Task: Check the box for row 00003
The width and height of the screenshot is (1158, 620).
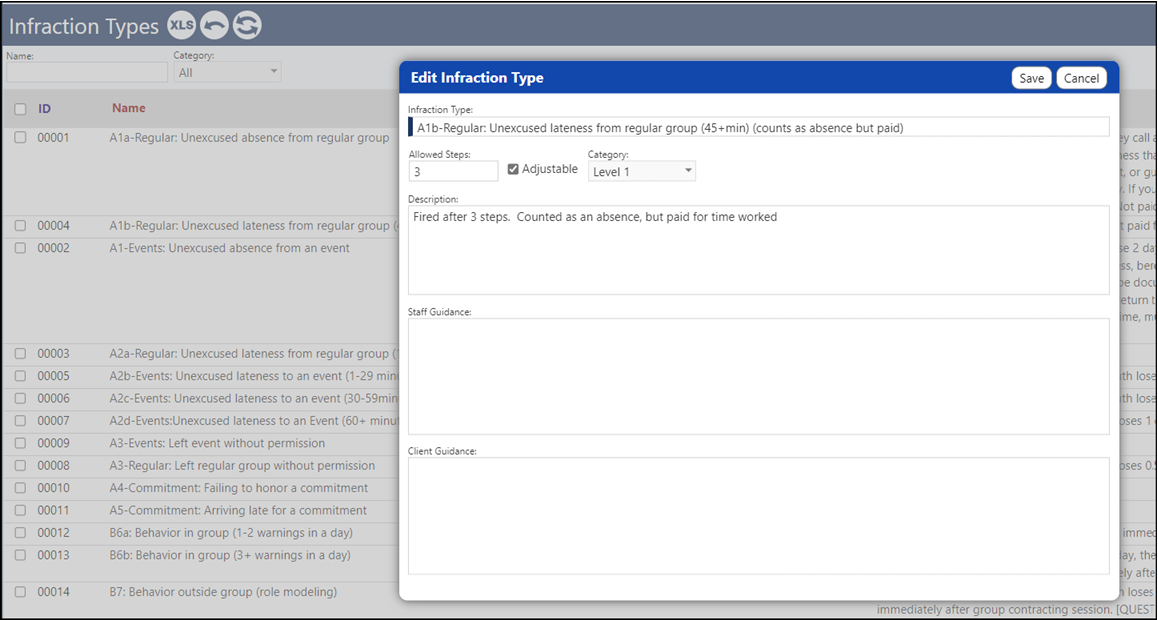Action: pos(21,354)
